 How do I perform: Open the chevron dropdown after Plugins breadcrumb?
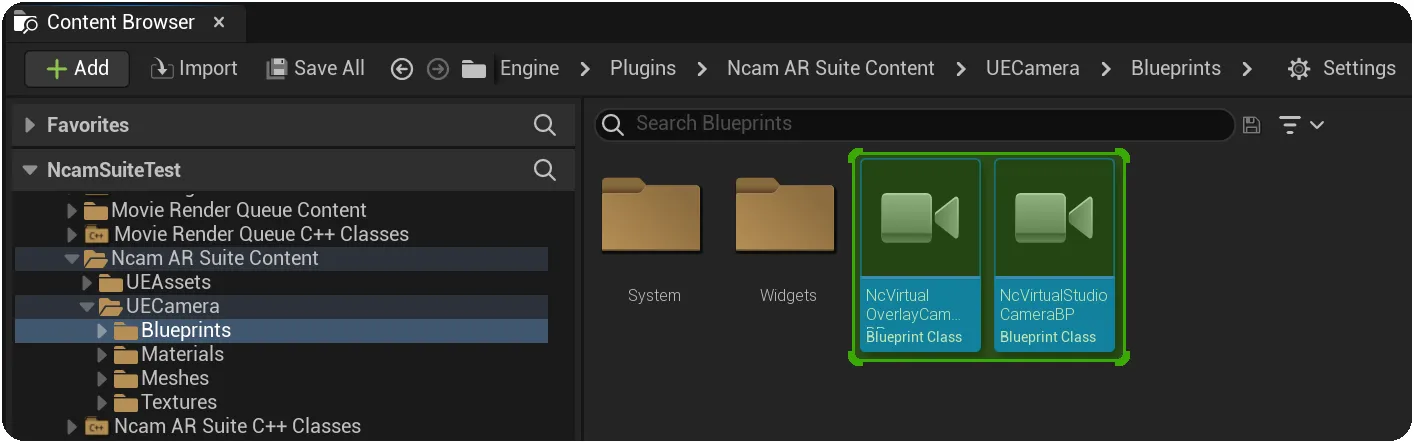tap(702, 69)
